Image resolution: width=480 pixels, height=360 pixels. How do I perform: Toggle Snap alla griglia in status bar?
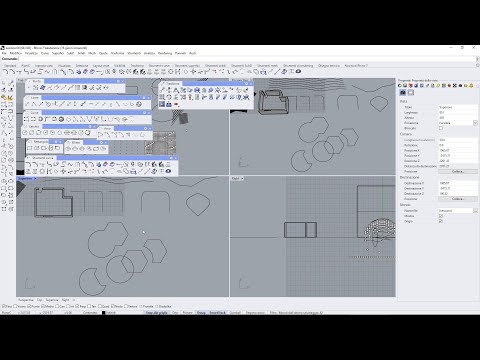tap(157, 313)
